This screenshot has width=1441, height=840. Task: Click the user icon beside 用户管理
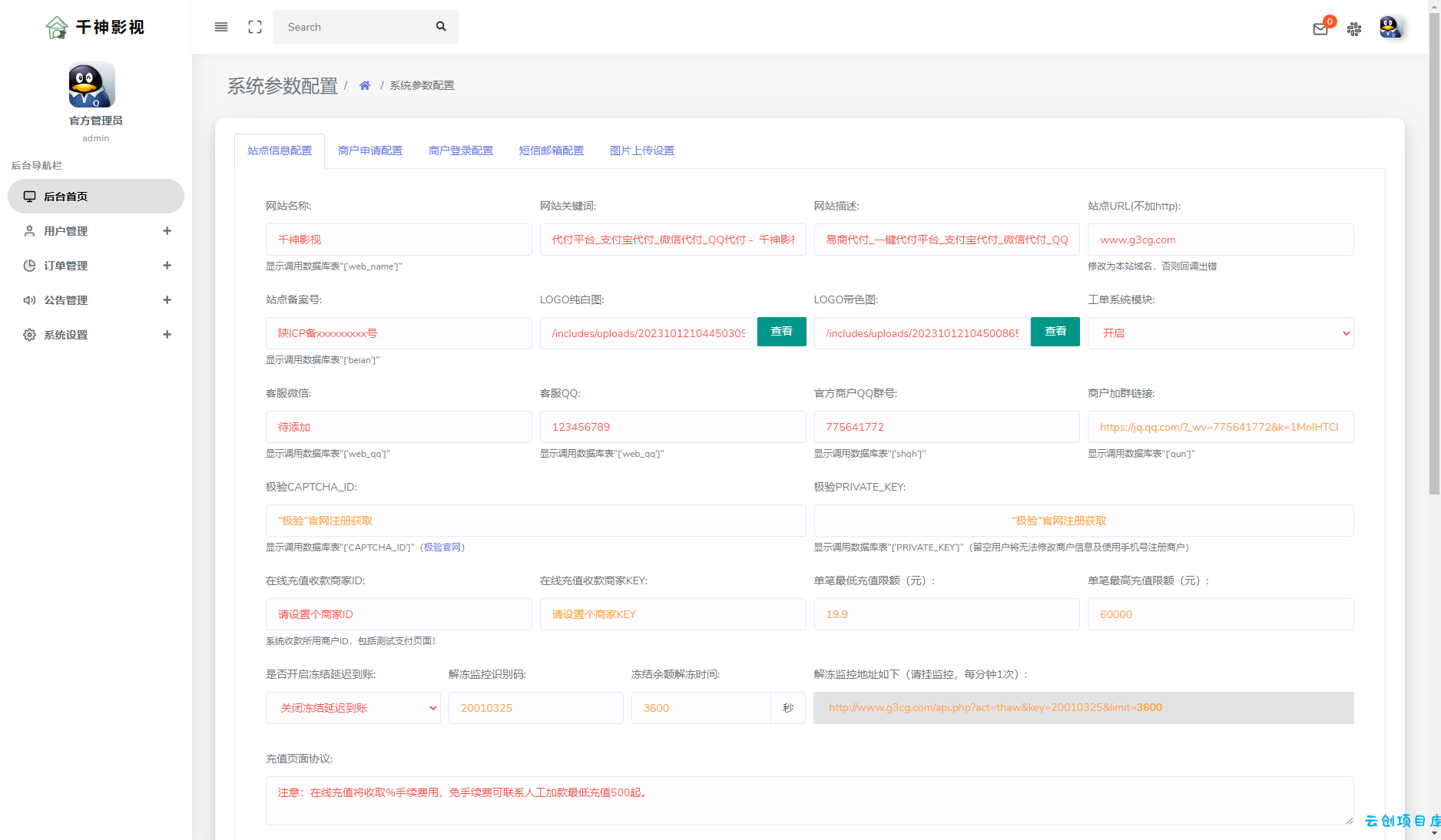29,231
